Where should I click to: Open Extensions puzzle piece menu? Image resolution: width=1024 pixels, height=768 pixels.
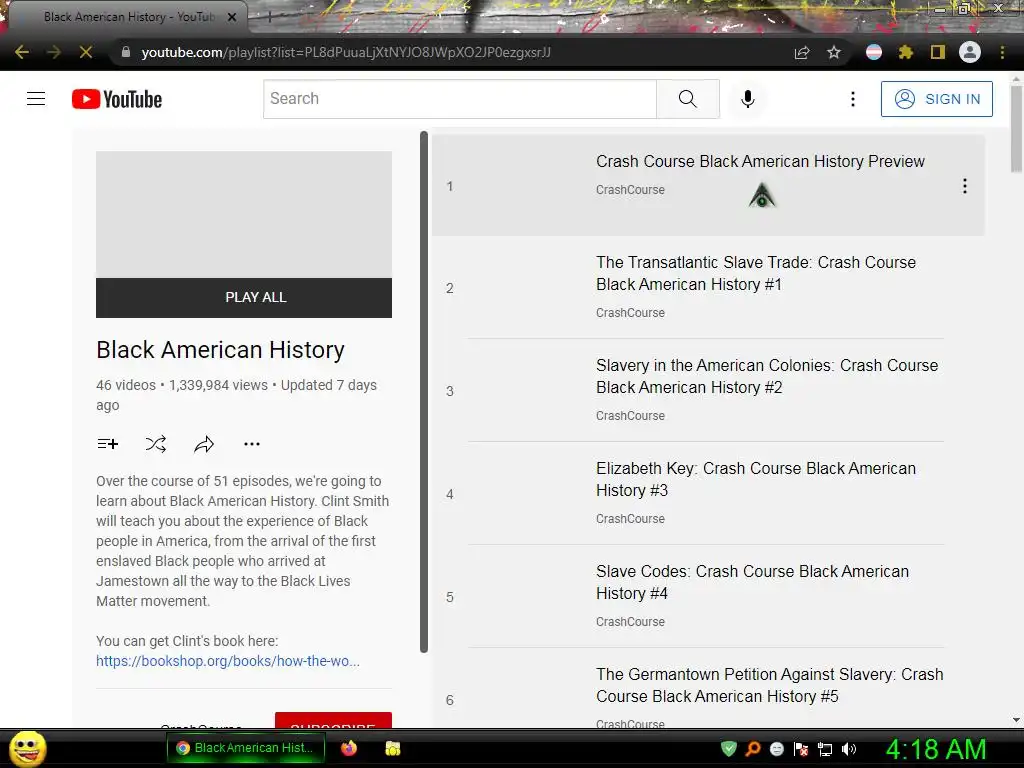(906, 52)
